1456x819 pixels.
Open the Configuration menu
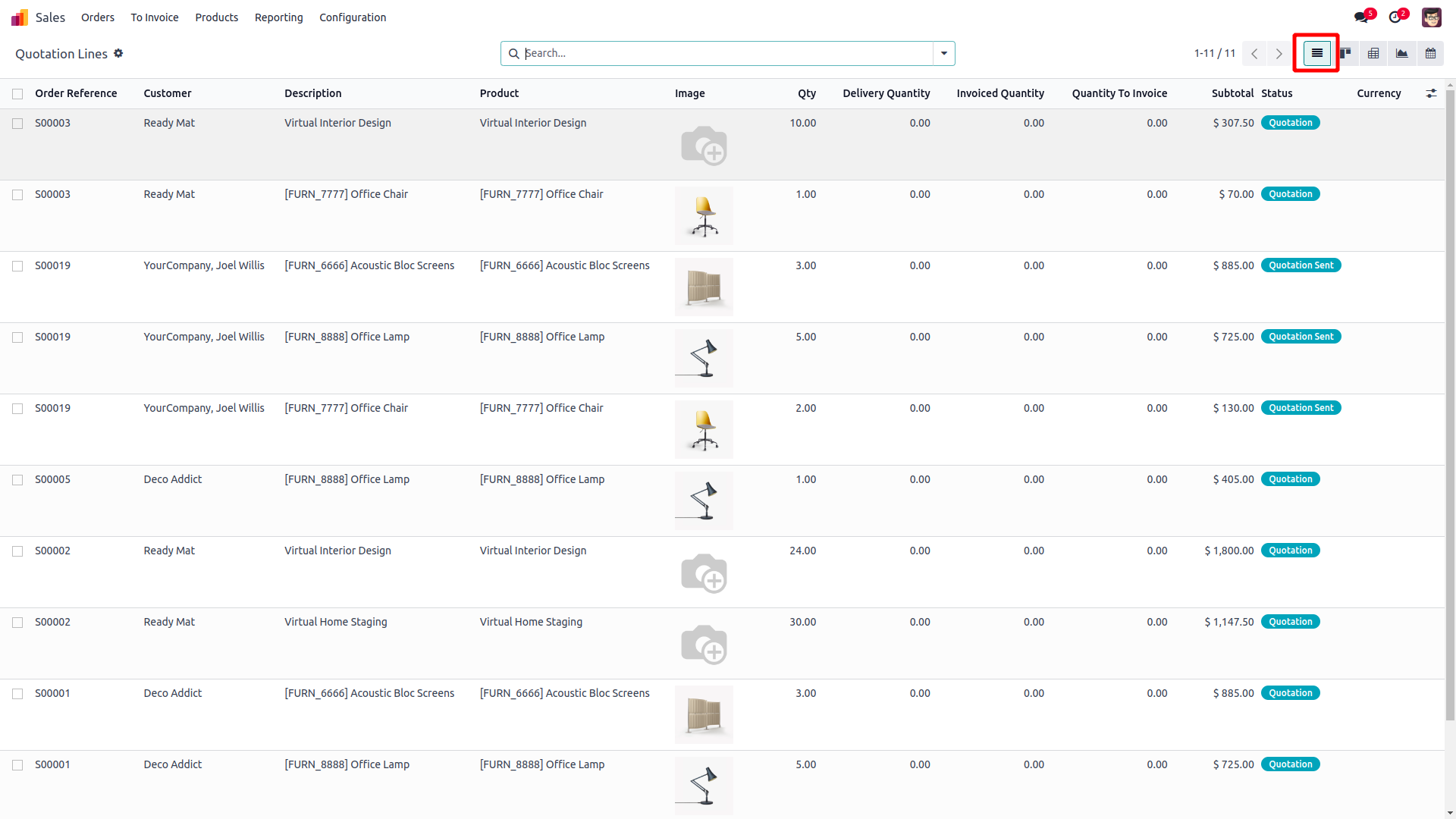353,17
